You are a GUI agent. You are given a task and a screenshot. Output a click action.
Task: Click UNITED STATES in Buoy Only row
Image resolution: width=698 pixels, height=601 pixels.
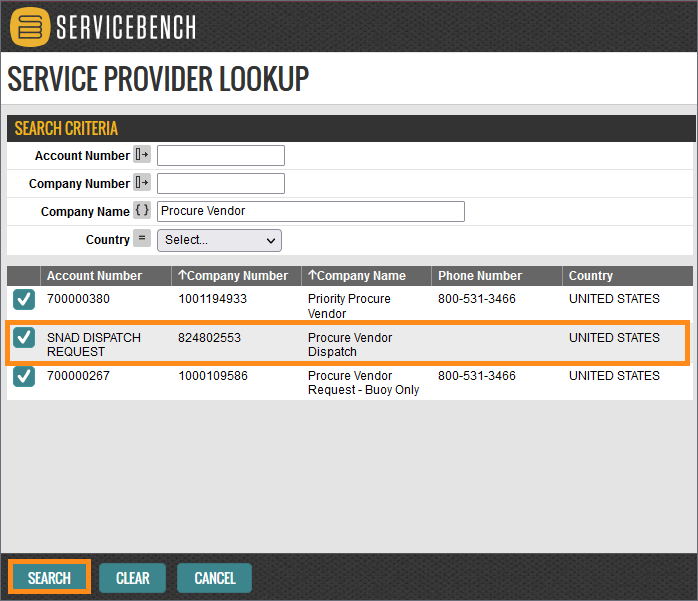click(614, 376)
